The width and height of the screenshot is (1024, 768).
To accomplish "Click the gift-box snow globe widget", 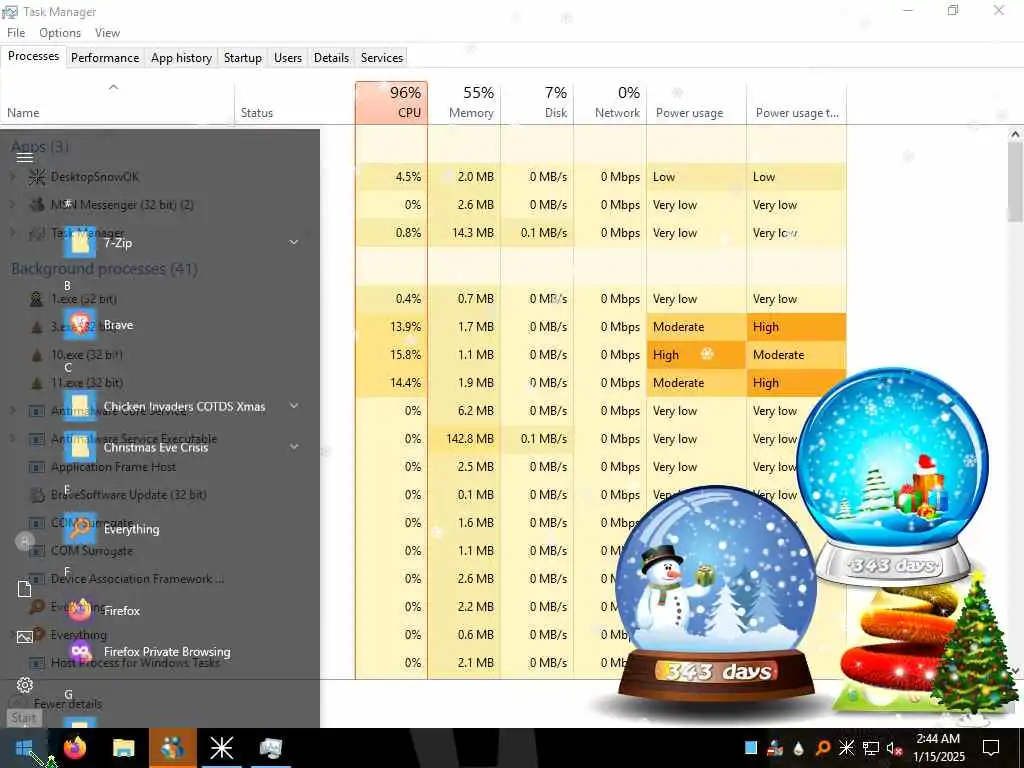I will 893,477.
